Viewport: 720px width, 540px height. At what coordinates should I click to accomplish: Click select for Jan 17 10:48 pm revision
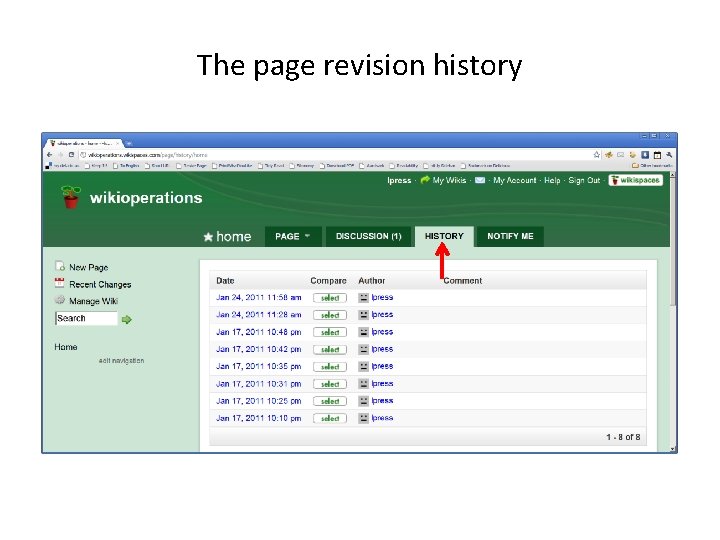point(330,332)
